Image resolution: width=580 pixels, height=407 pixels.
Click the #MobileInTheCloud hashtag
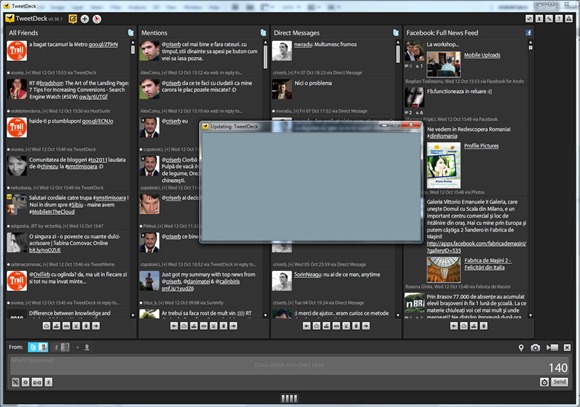pyautogui.click(x=52, y=212)
